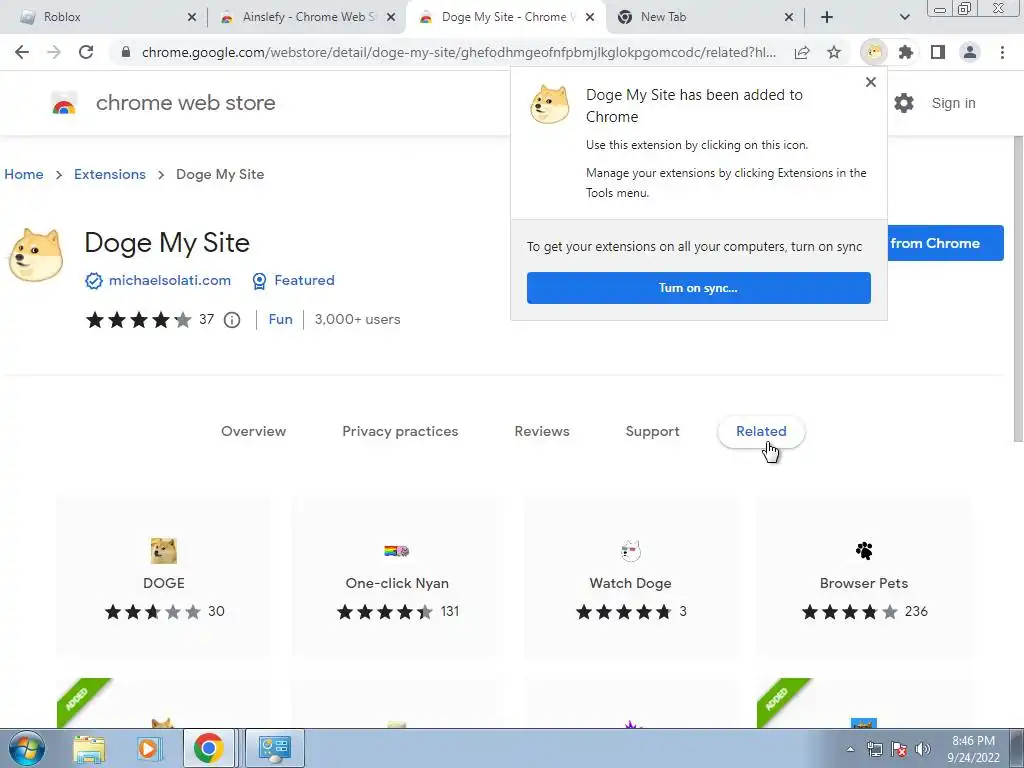Go back with the browser back arrow

(x=22, y=52)
